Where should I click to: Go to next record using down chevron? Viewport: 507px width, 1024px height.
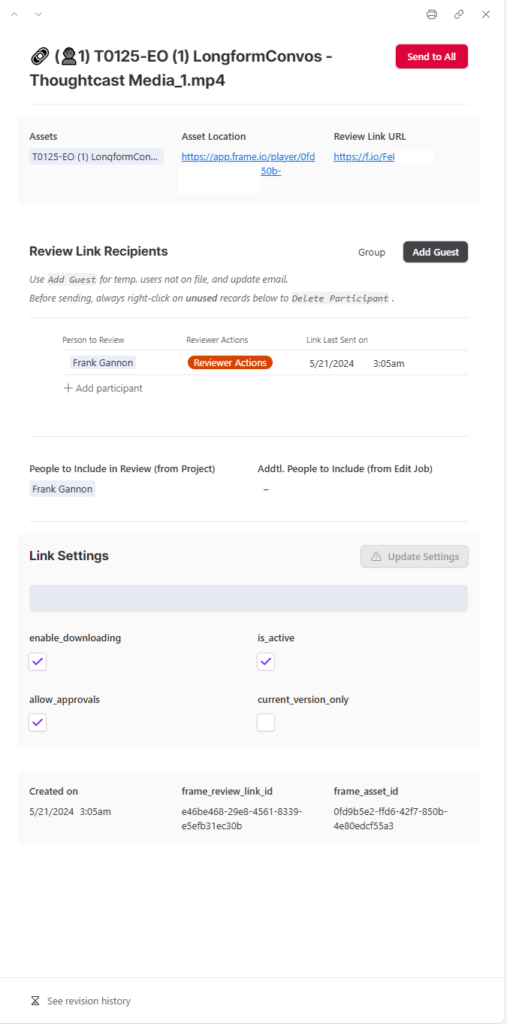38,14
